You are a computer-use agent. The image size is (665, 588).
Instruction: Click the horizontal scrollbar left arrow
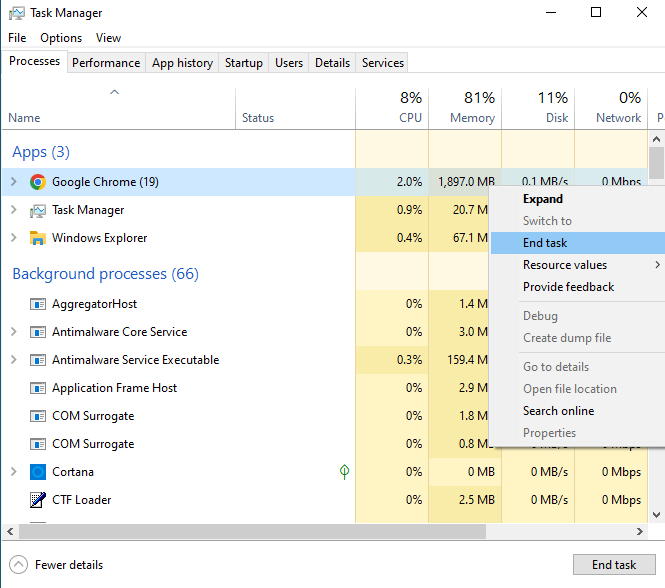click(x=10, y=532)
